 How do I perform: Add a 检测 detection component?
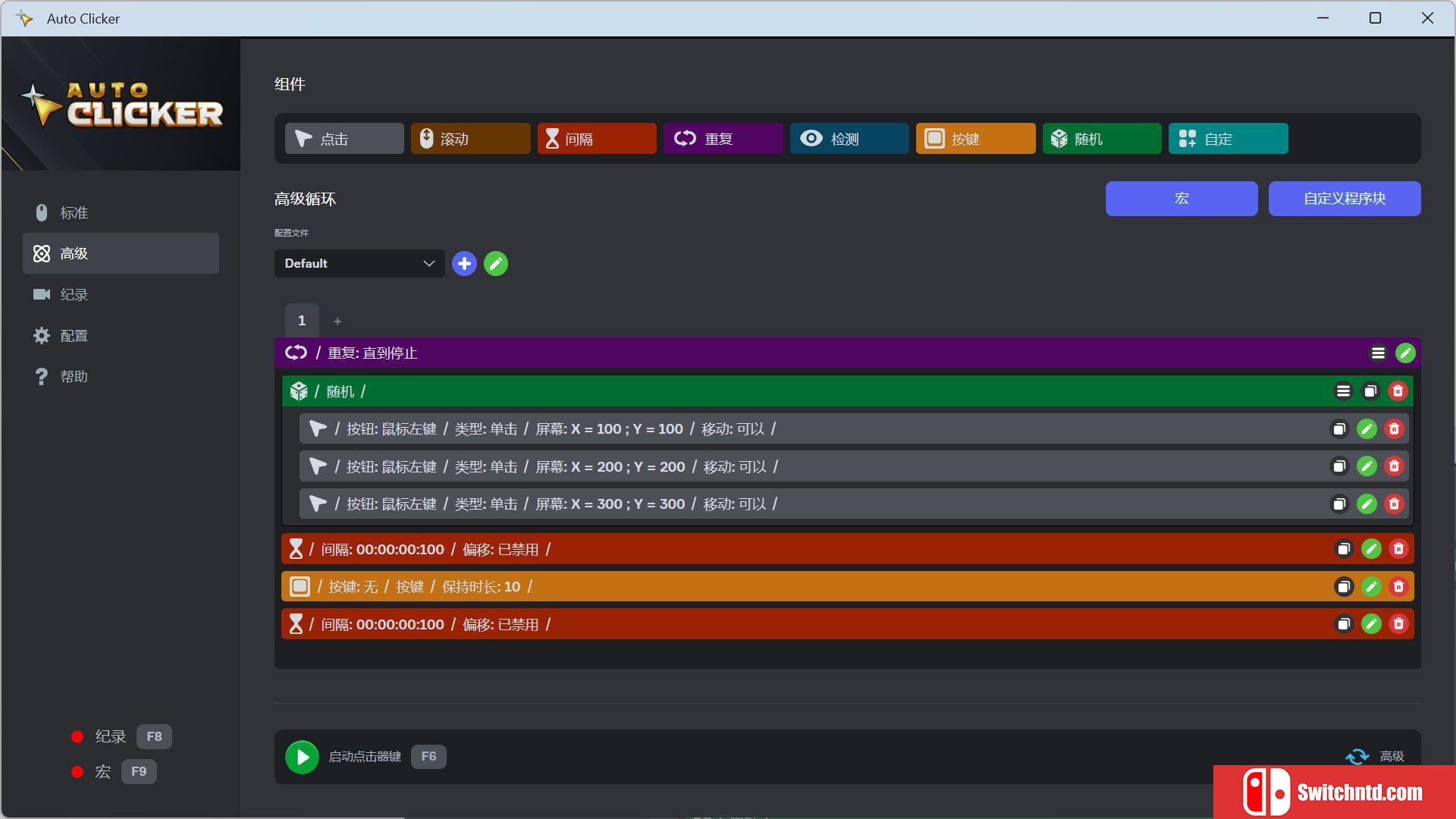(x=849, y=139)
